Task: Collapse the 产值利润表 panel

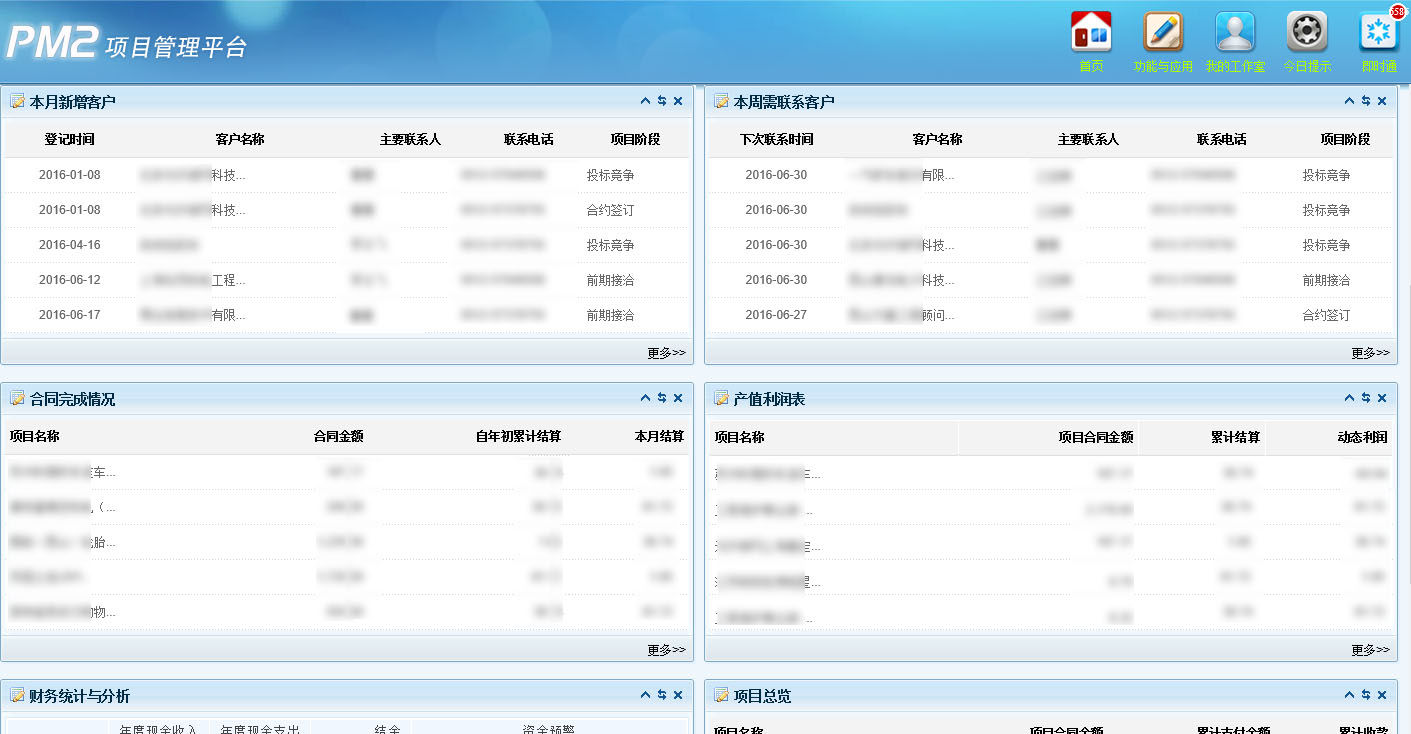Action: pos(1349,398)
